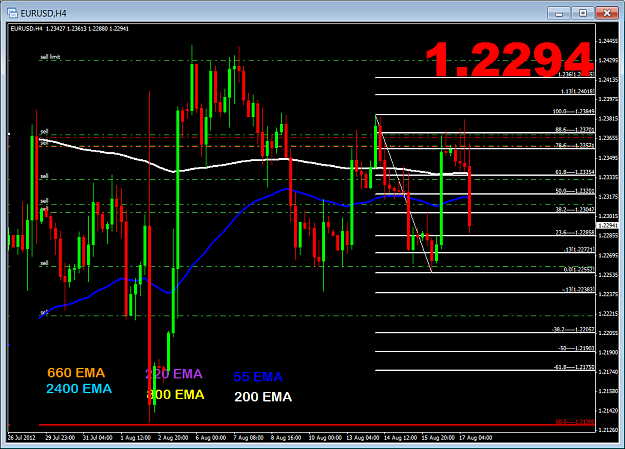Click the '14 Aug 12:00' time axis label
This screenshot has height=449, width=625.
pyautogui.click(x=401, y=438)
